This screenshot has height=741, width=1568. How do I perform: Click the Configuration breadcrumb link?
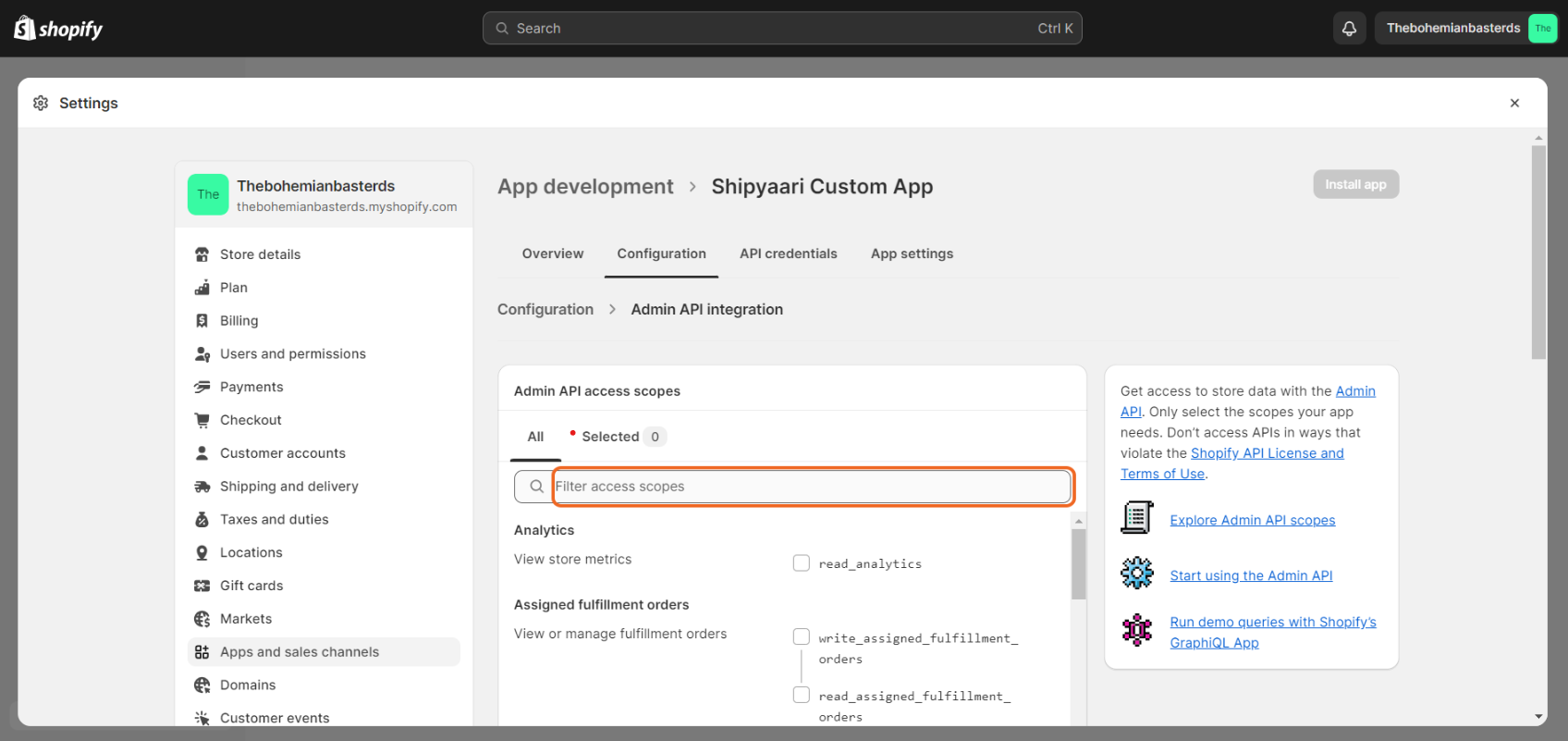545,310
